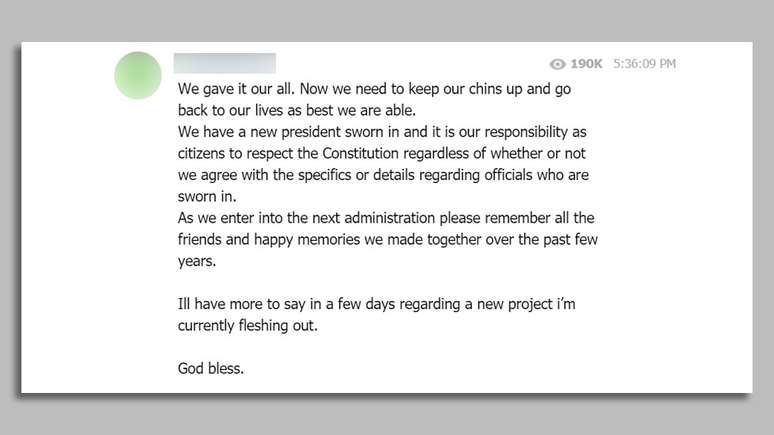Click the eye views icon
774x435 pixels.
coord(558,64)
